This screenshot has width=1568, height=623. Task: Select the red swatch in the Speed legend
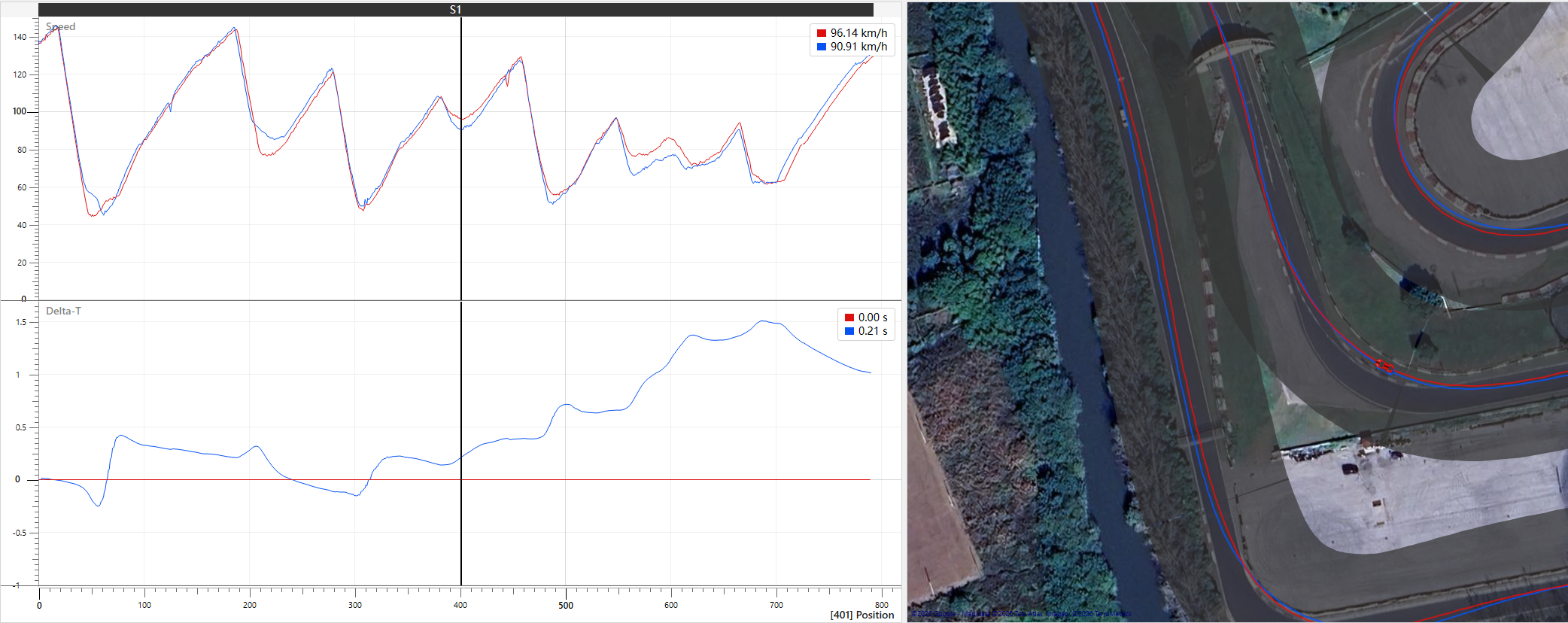[x=822, y=33]
